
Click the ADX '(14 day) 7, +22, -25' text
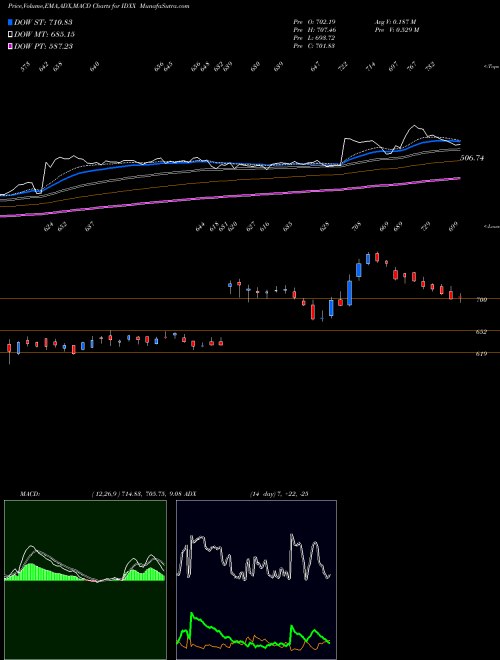click(279, 494)
